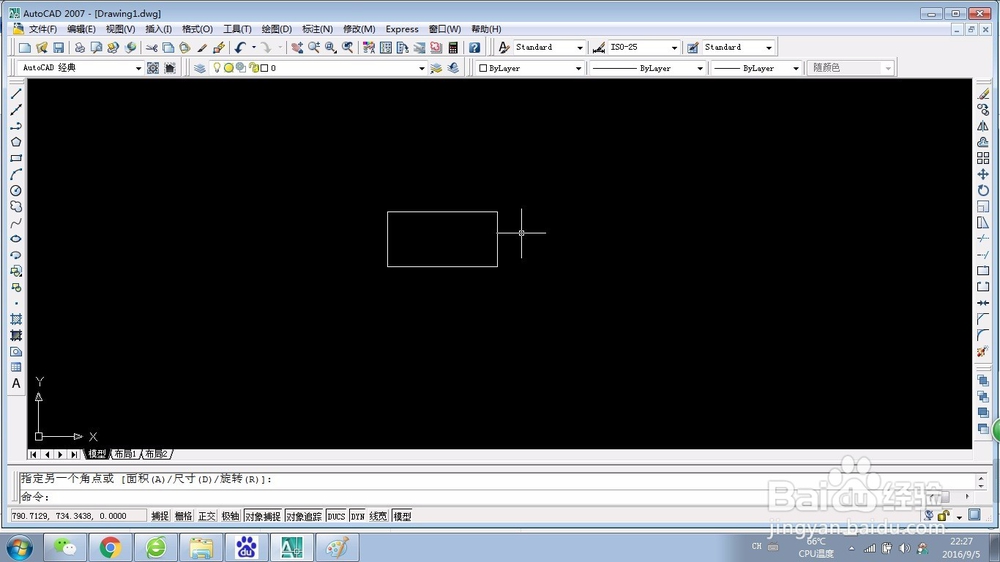Image resolution: width=1000 pixels, height=562 pixels.
Task: Select the Spline draw tool
Action: (x=16, y=223)
